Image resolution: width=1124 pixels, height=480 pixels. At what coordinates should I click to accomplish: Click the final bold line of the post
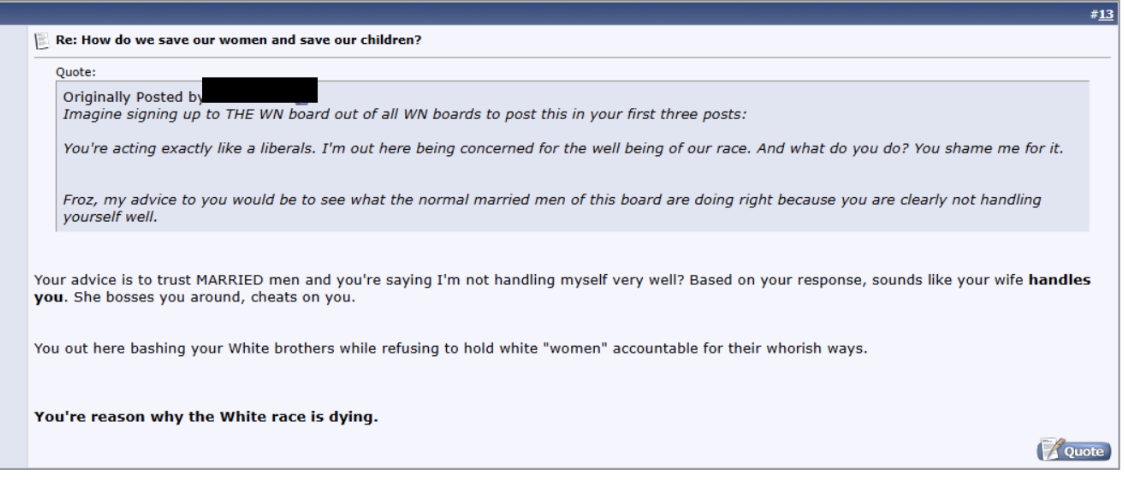206,416
